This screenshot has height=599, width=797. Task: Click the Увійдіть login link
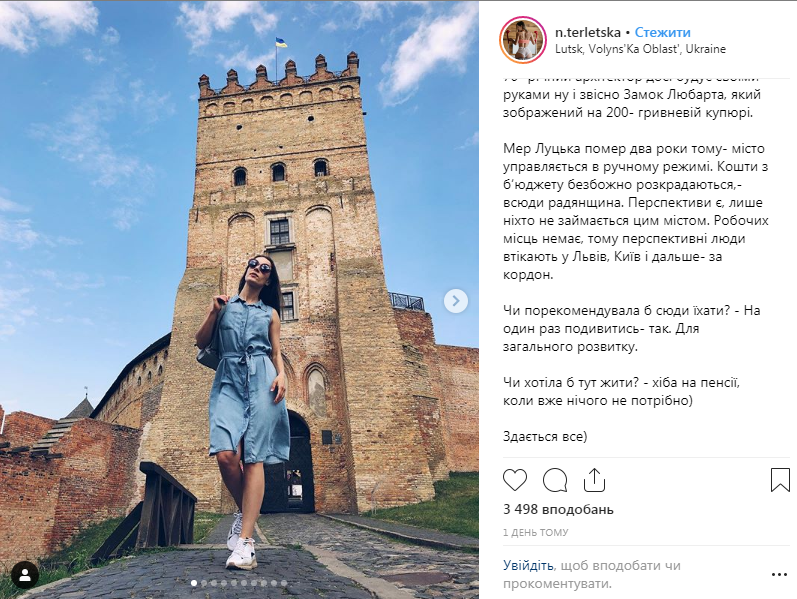[x=528, y=565]
